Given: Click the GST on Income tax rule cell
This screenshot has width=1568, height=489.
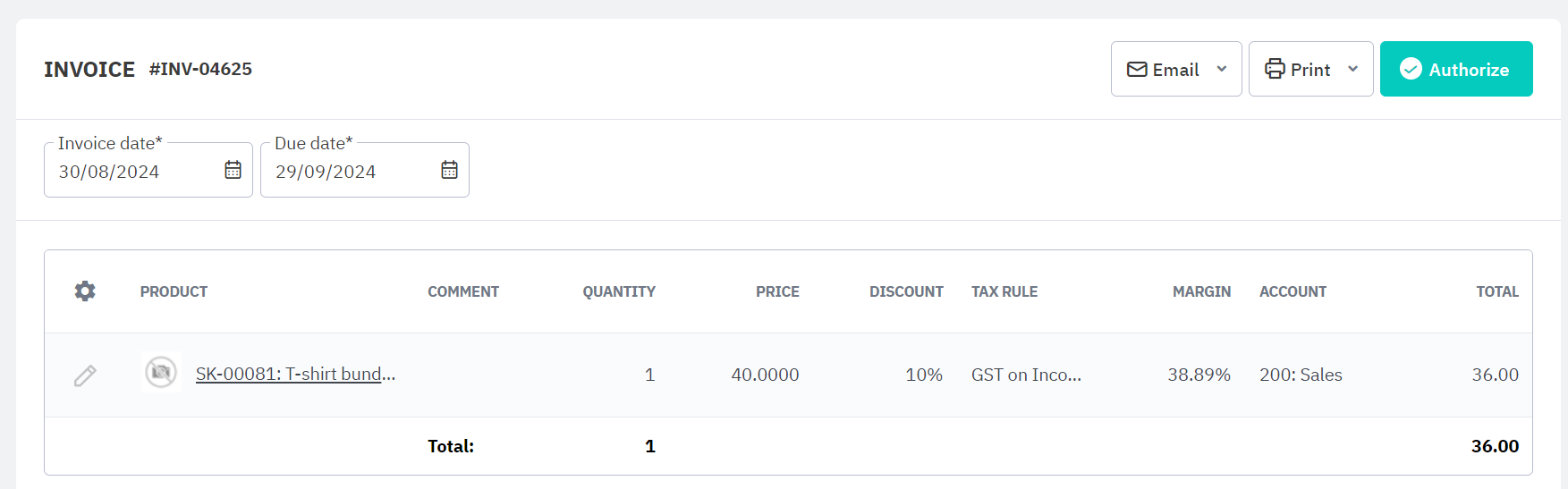Looking at the screenshot, I should click(x=1026, y=375).
